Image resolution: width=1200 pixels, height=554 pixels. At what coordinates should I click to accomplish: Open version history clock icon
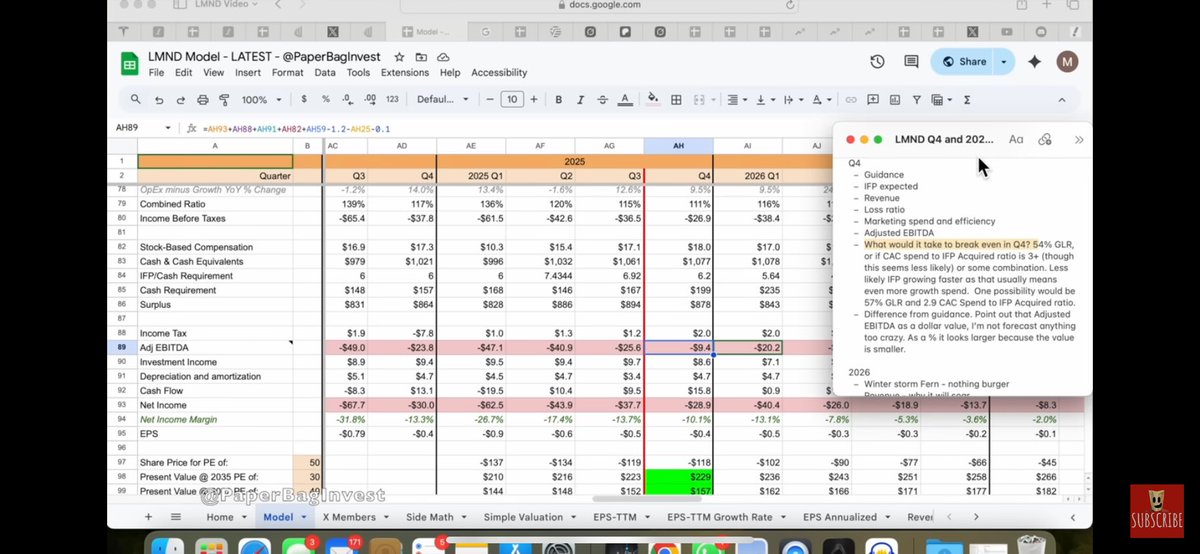[x=877, y=62]
